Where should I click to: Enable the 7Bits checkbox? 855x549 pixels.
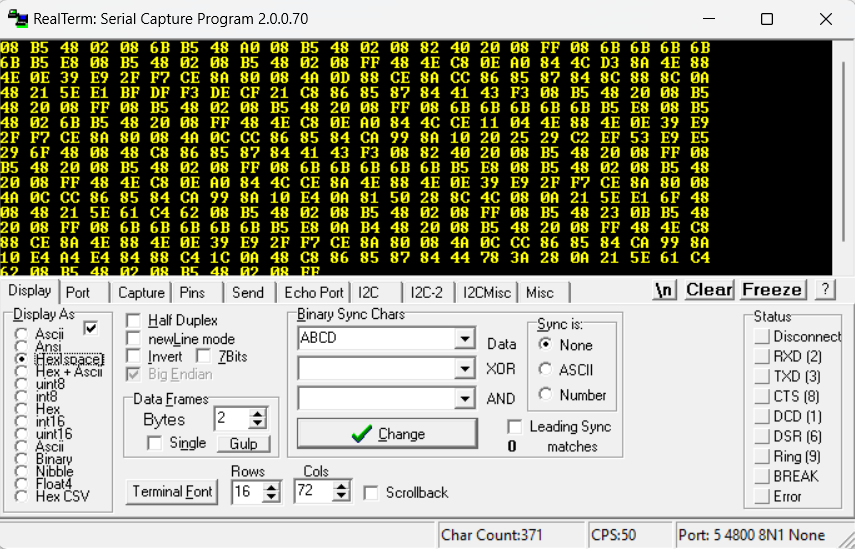[203, 357]
